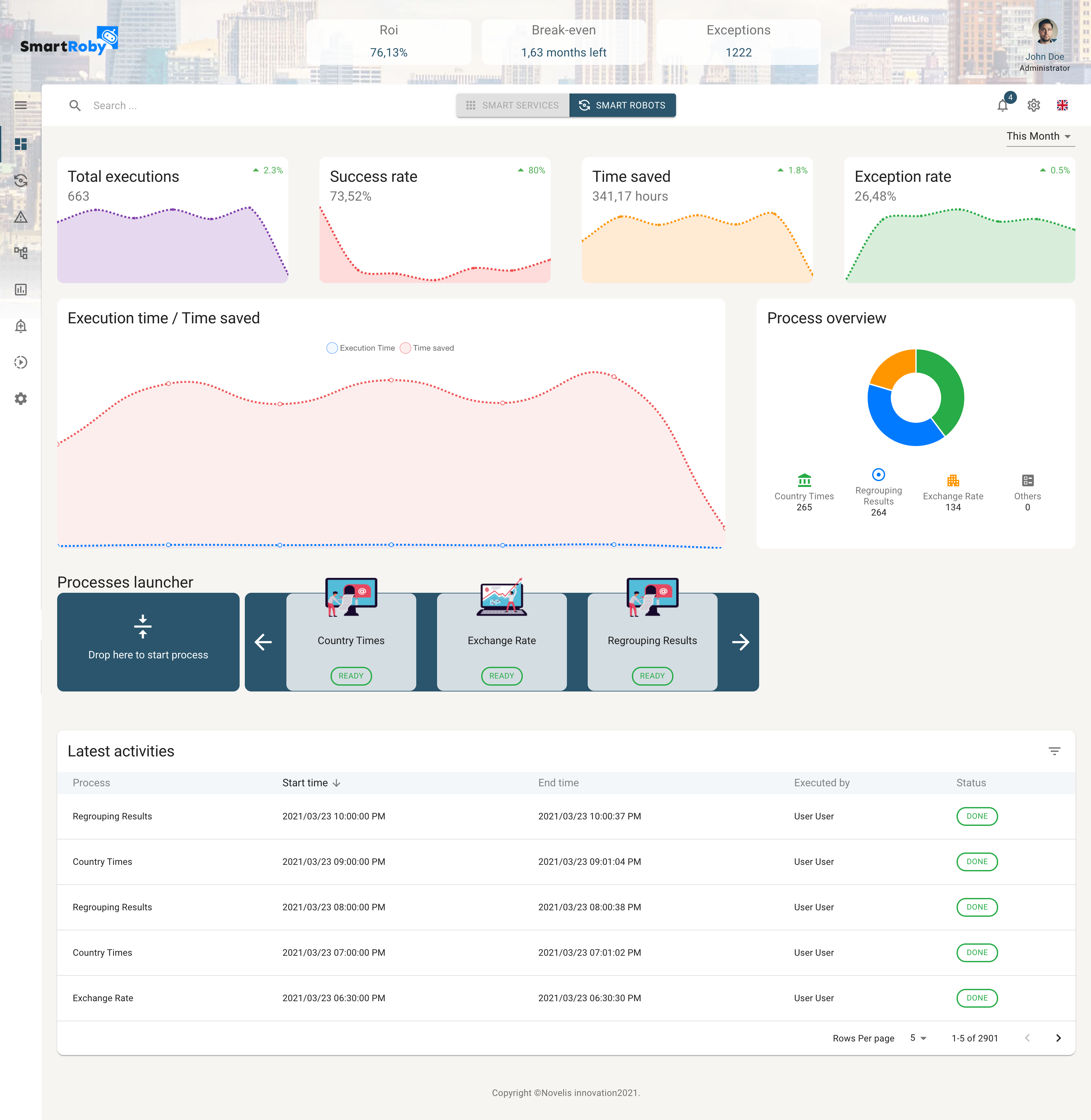Open settings gear in top bar
This screenshot has width=1091, height=1120.
1034,106
